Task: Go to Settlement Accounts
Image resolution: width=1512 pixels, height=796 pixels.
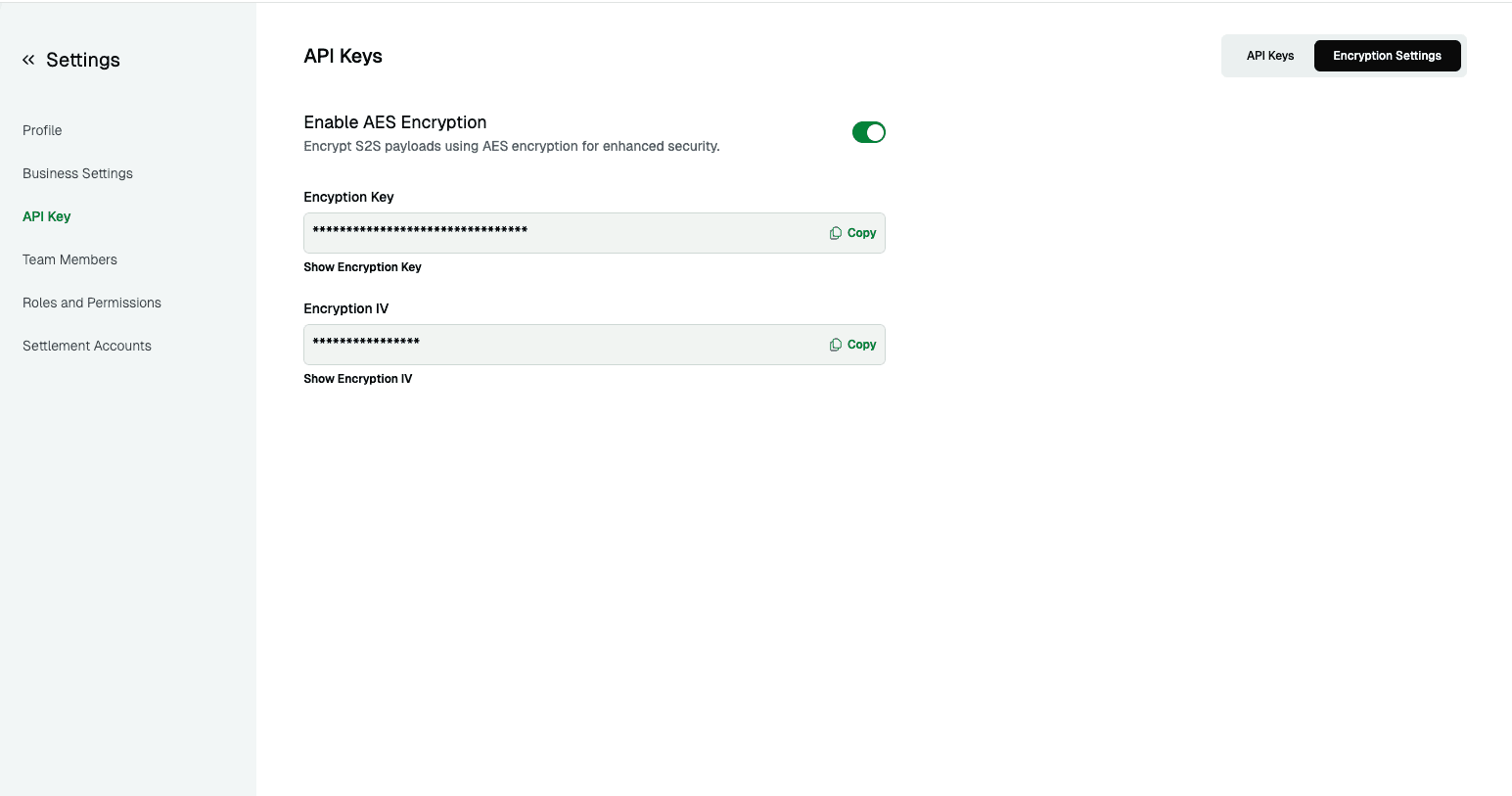Action: (x=86, y=346)
